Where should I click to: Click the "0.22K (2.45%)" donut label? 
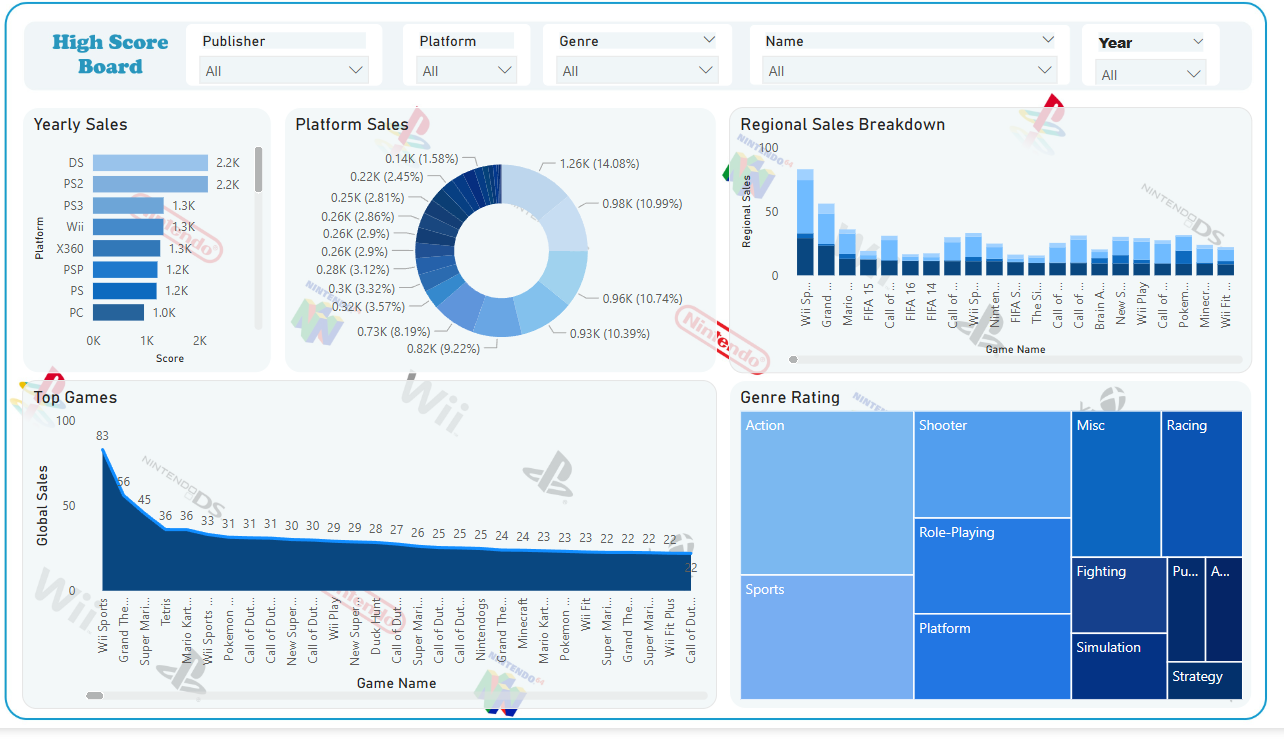click(387, 177)
